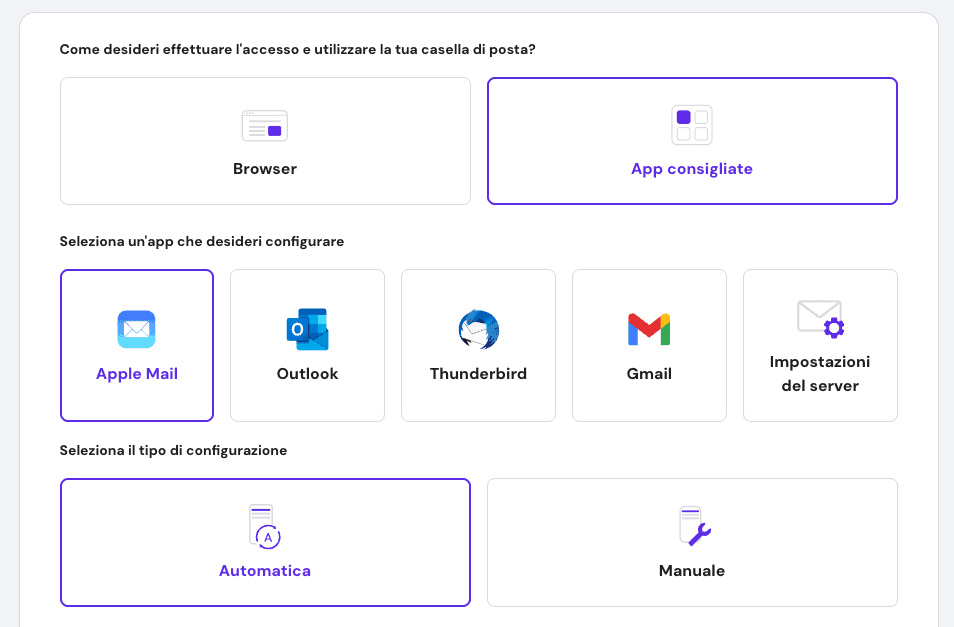The image size is (954, 627).
Task: Click the Apple Mail label text
Action: tap(137, 373)
